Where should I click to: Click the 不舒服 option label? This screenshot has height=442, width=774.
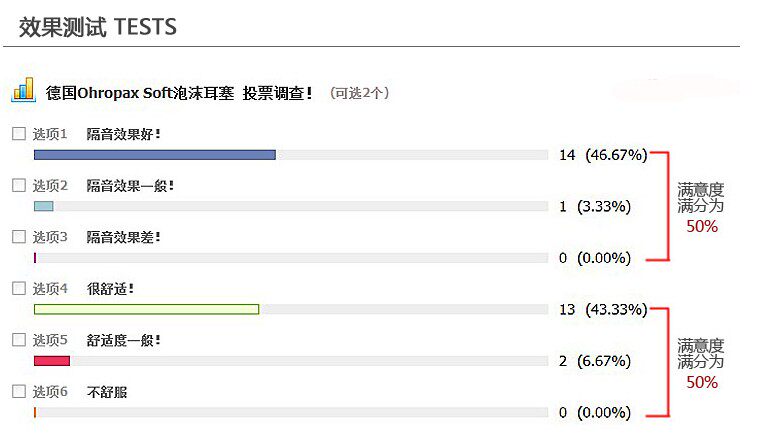pyautogui.click(x=107, y=392)
